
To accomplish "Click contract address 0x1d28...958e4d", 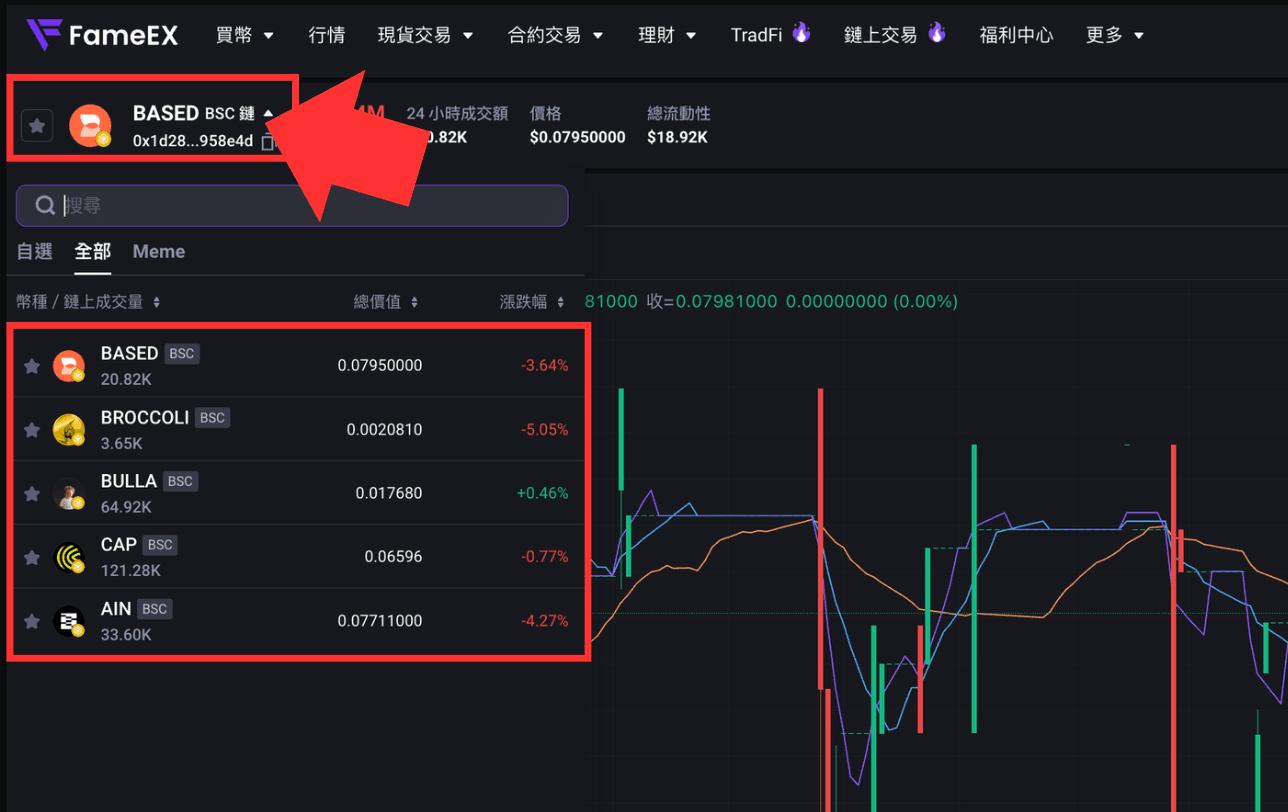I will (x=193, y=141).
